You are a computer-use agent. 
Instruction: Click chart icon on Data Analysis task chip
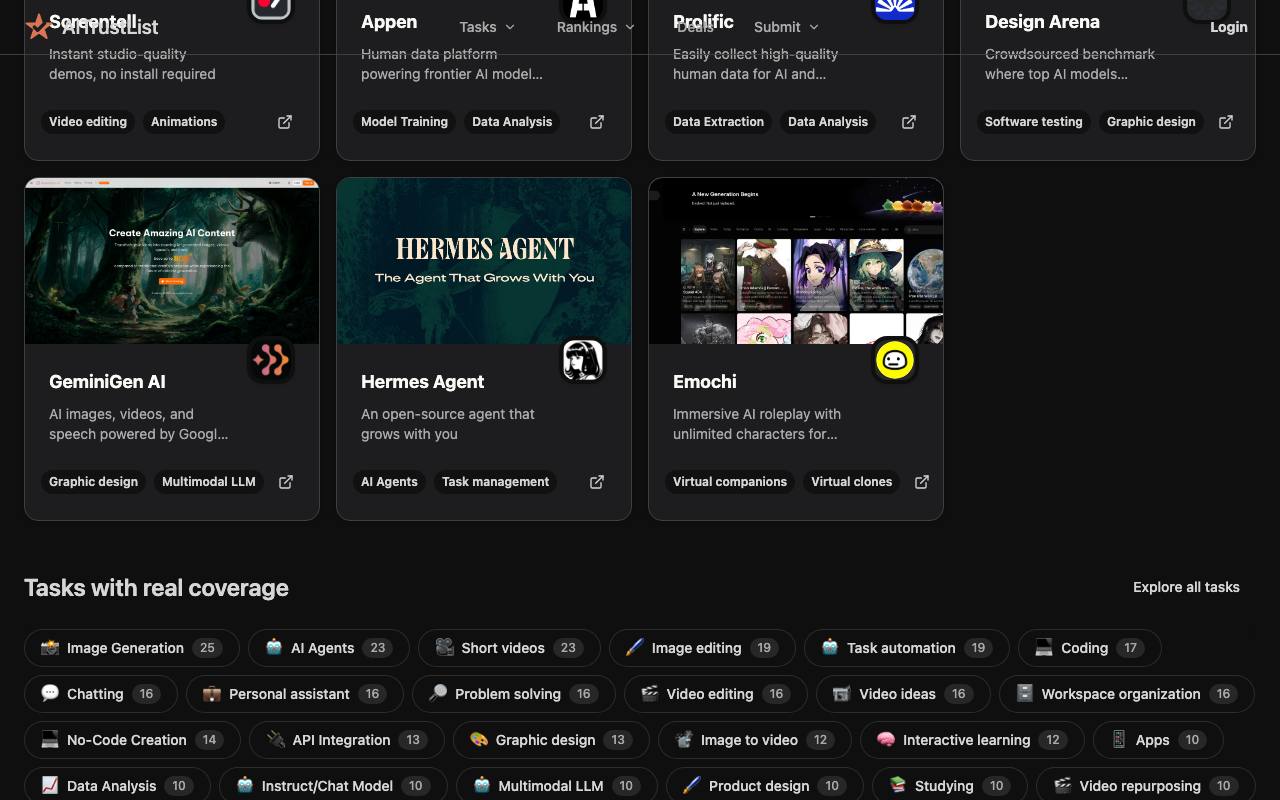(50, 786)
